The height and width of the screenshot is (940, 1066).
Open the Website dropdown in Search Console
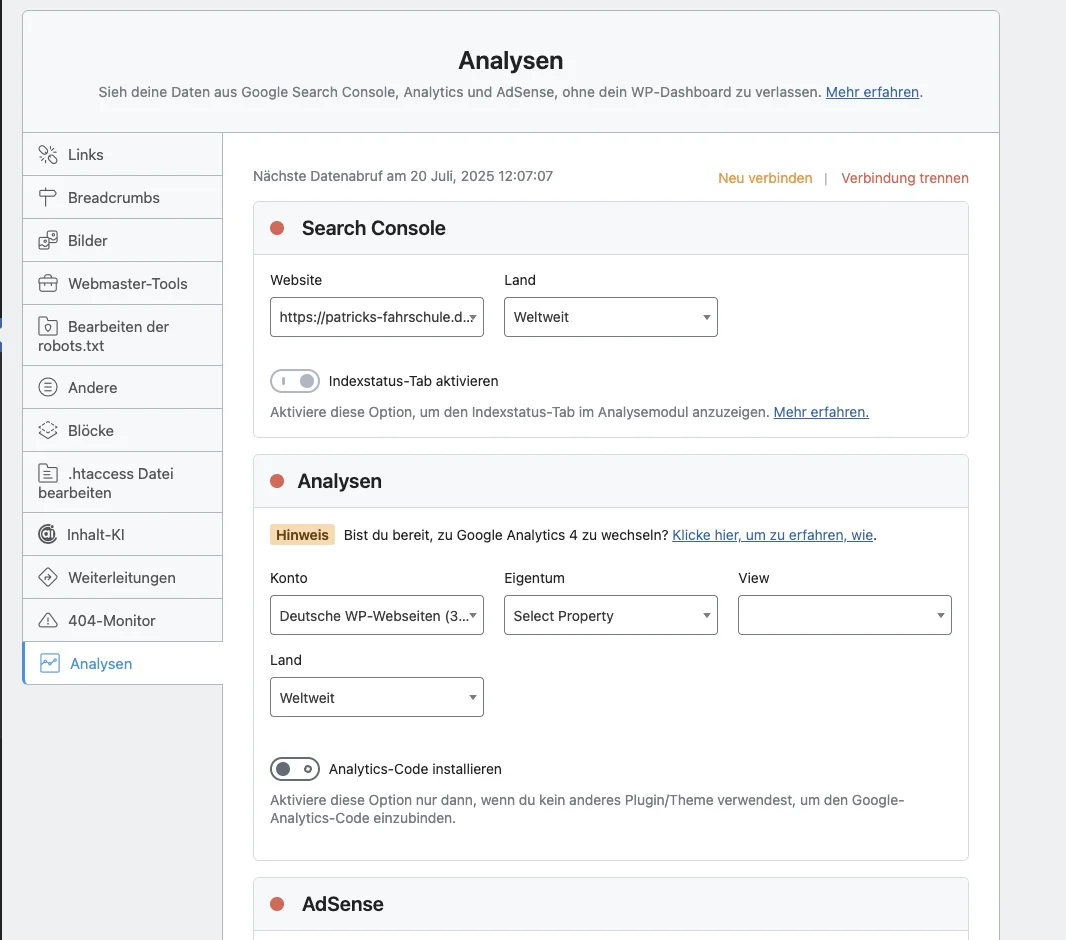(376, 317)
